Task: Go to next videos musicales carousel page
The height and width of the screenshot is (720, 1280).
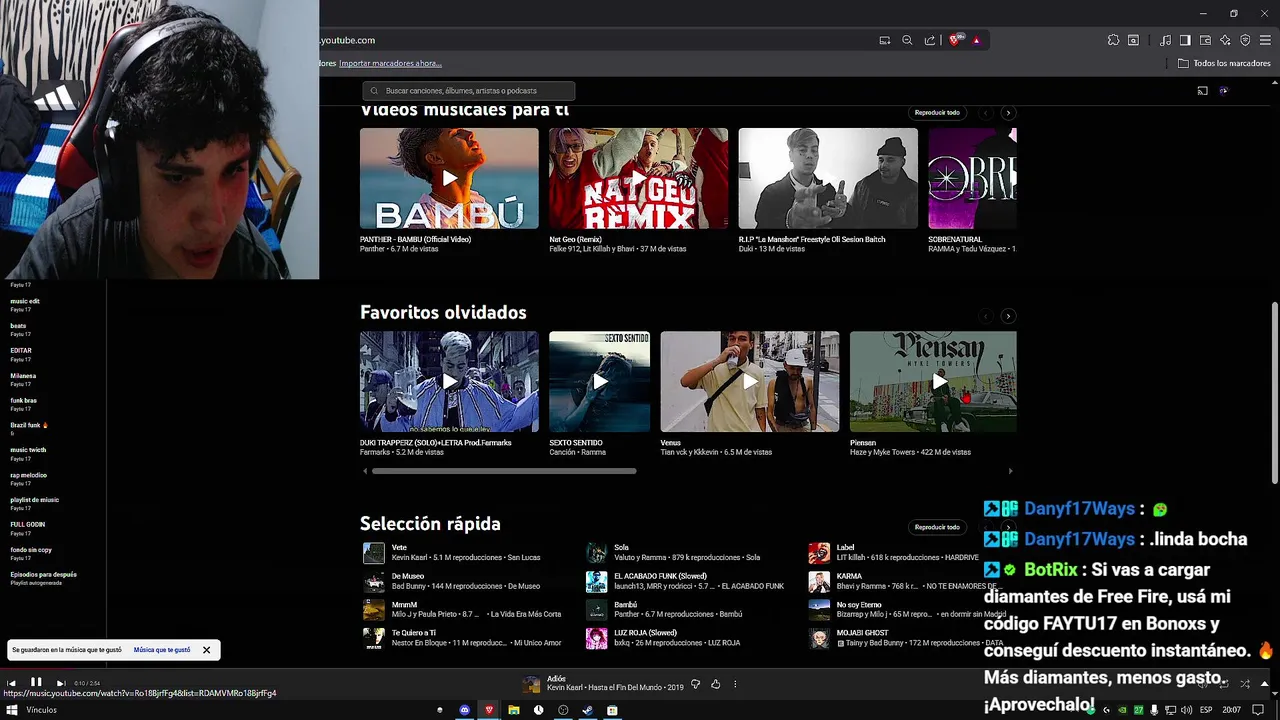Action: (x=1008, y=113)
